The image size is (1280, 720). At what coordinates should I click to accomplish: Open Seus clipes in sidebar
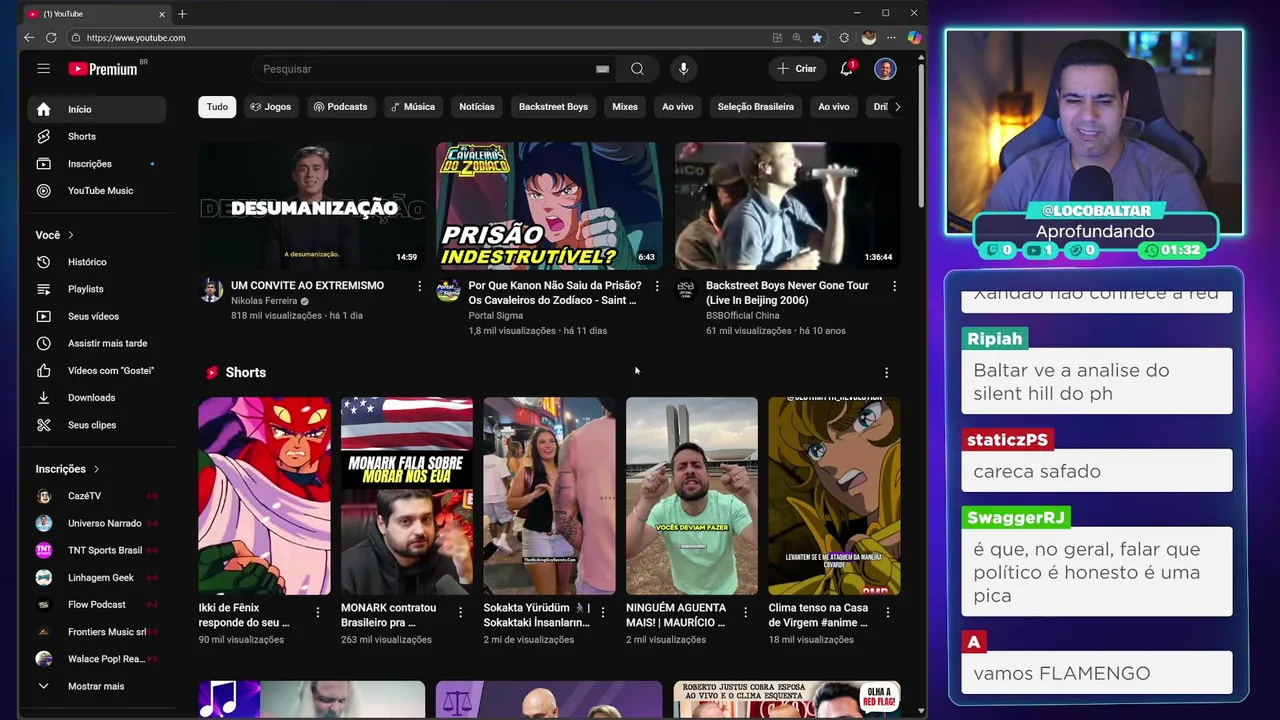97,425
